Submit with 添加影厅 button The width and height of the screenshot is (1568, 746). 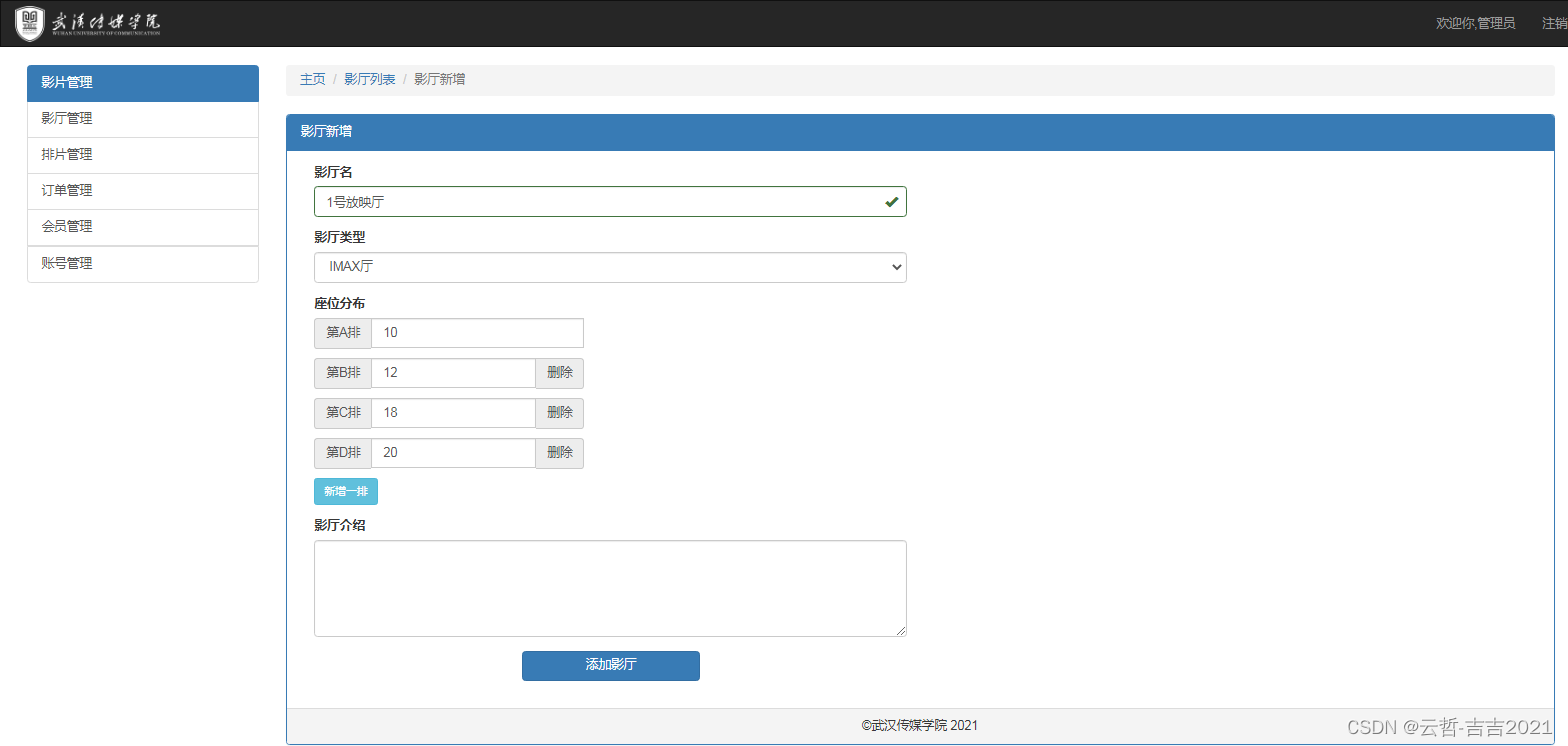click(611, 666)
